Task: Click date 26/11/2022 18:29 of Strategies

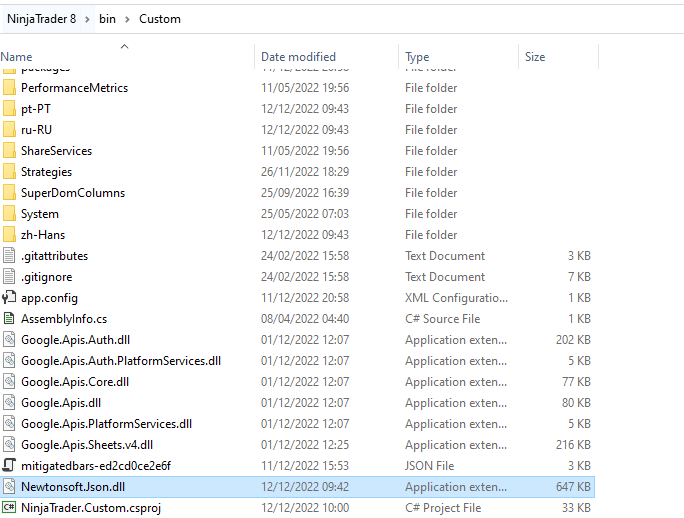Action: click(305, 172)
